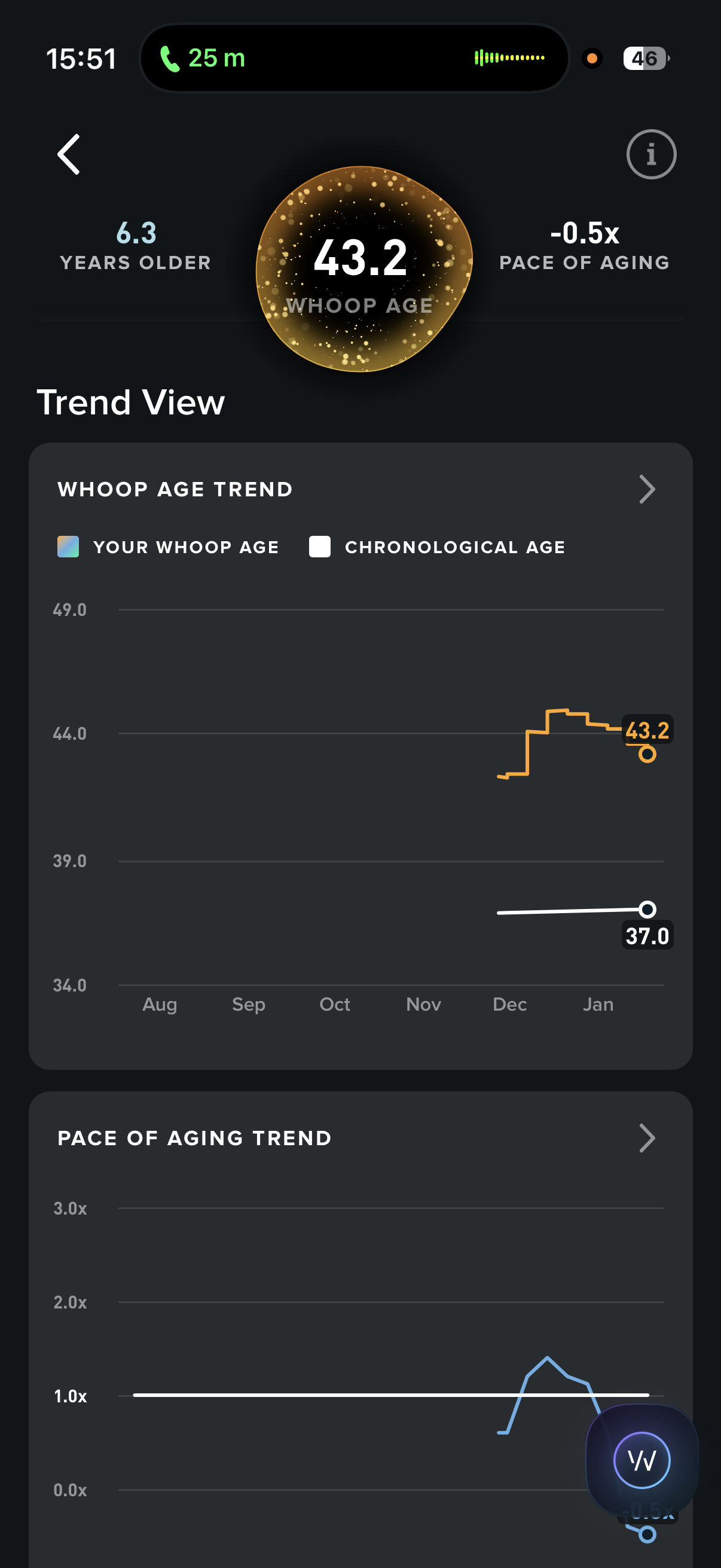Tap the white Chronological Age legend swatch
The height and width of the screenshot is (1568, 721).
tap(319, 547)
